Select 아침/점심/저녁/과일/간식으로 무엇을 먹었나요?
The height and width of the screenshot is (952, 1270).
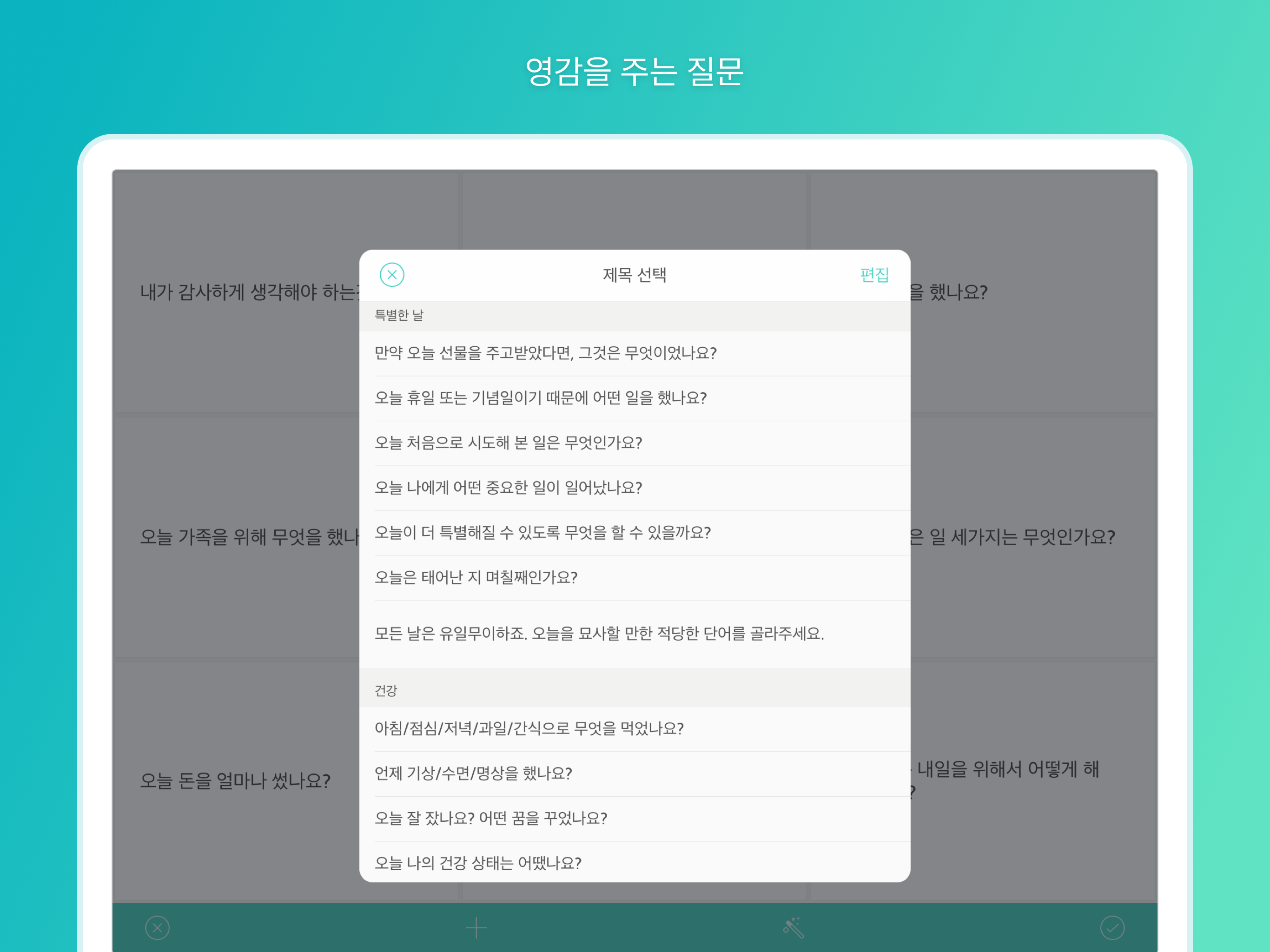click(529, 728)
